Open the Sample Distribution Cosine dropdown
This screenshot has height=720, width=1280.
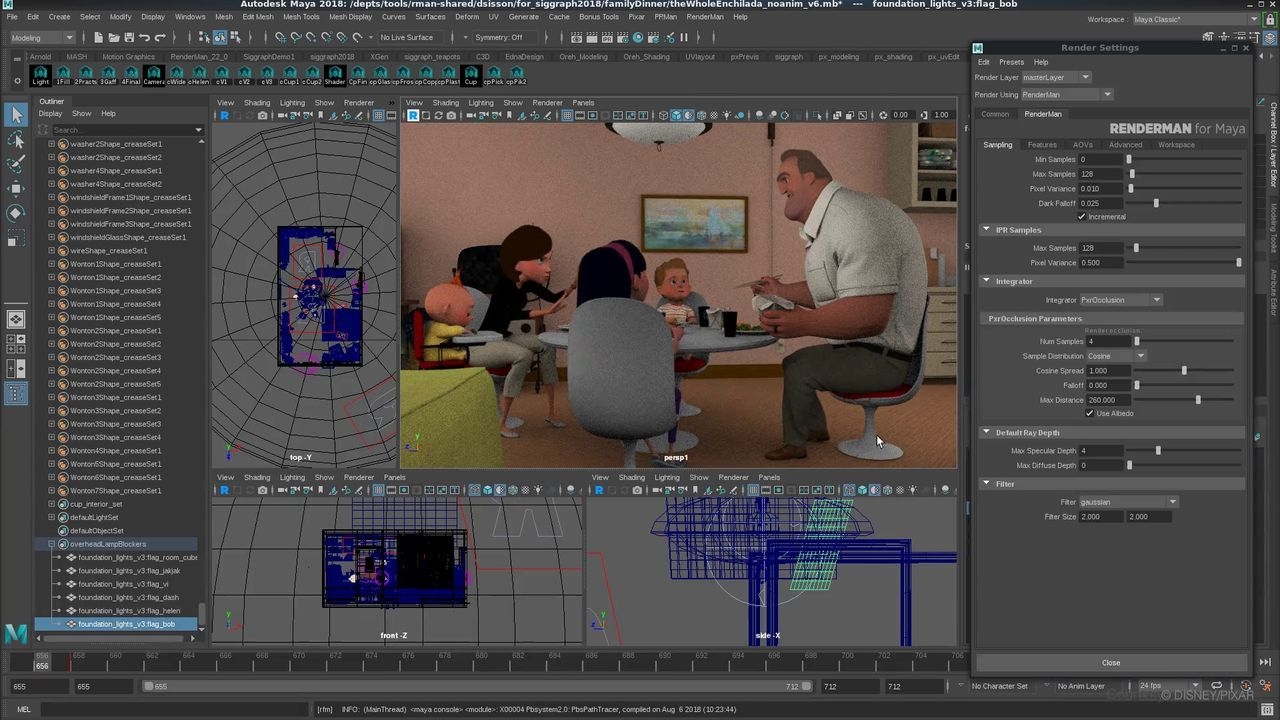pyautogui.click(x=1116, y=356)
